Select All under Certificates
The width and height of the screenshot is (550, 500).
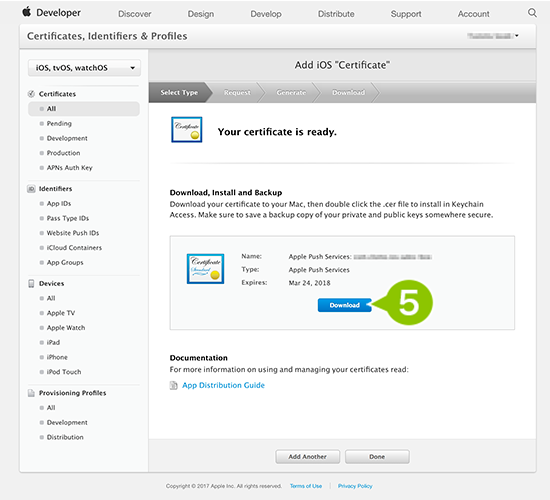click(x=84, y=109)
